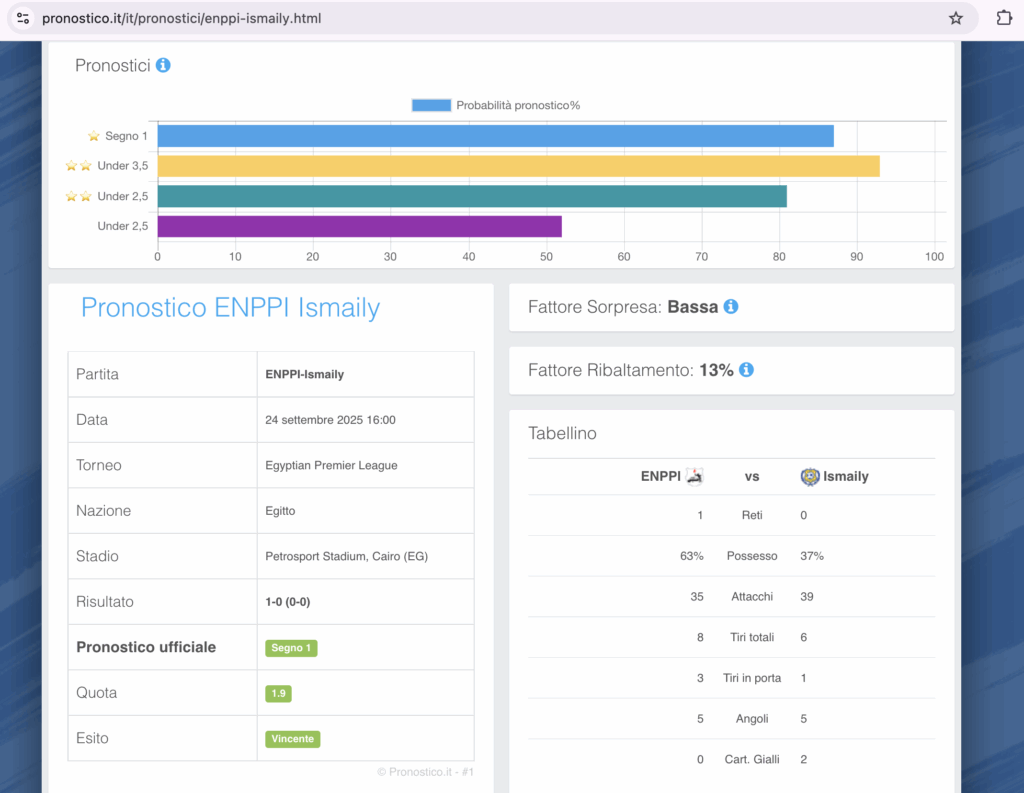Image resolution: width=1024 pixels, height=793 pixels.
Task: Click the info icon next to Pronostici
Action: (163, 65)
